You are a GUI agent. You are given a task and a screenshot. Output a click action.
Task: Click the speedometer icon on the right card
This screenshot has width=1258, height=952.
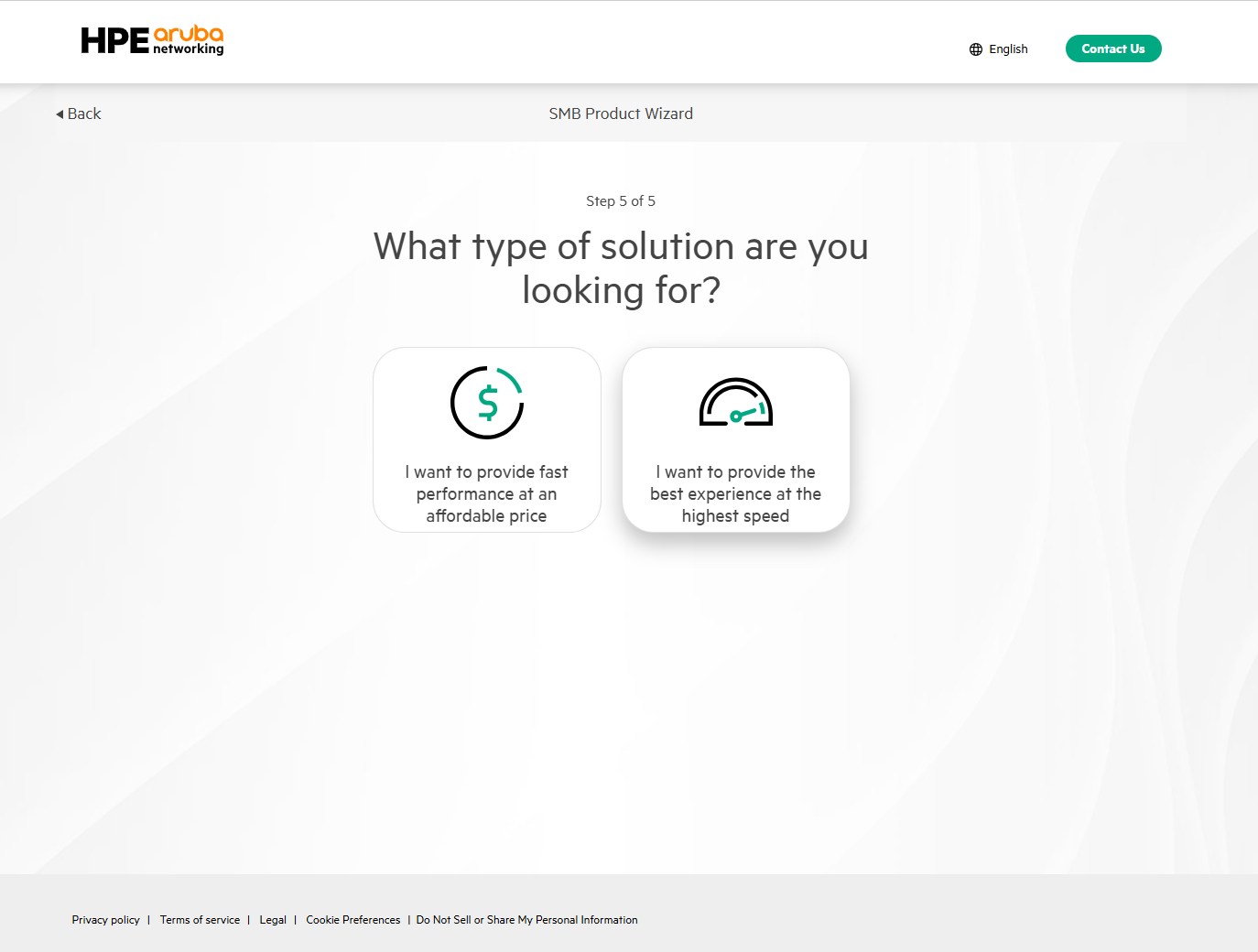point(735,402)
